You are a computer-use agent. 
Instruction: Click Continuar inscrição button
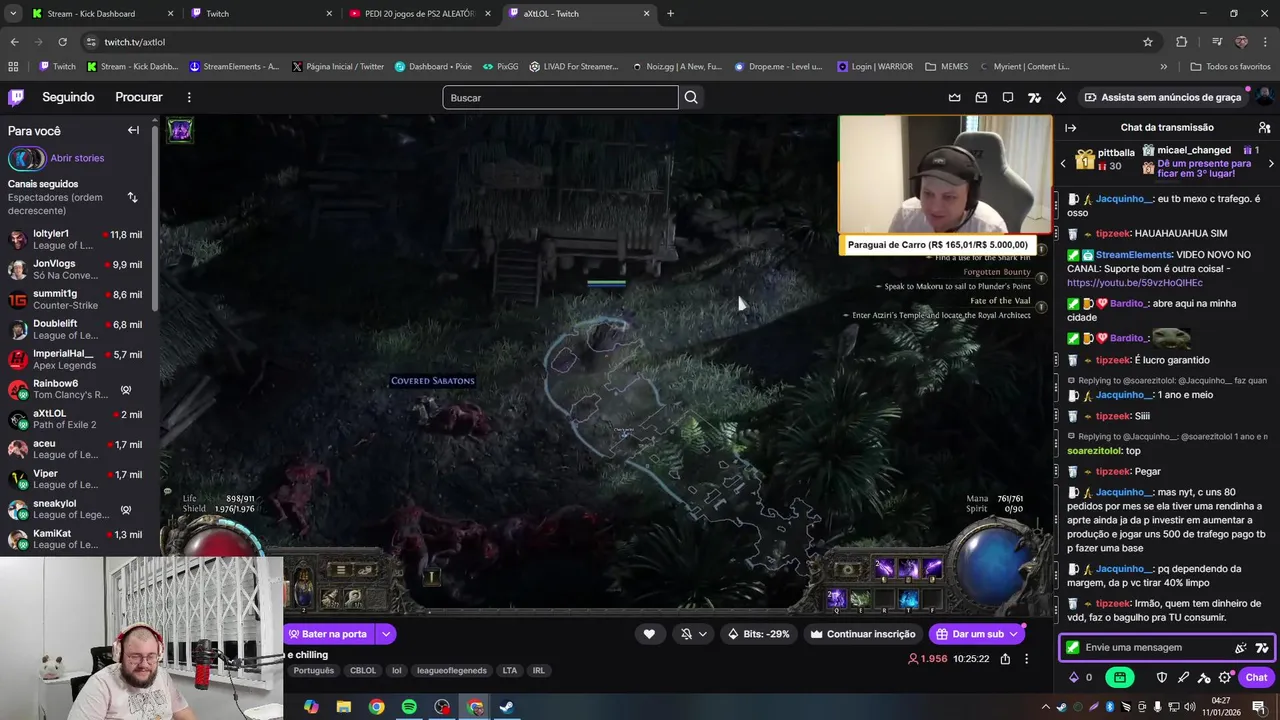tap(862, 634)
